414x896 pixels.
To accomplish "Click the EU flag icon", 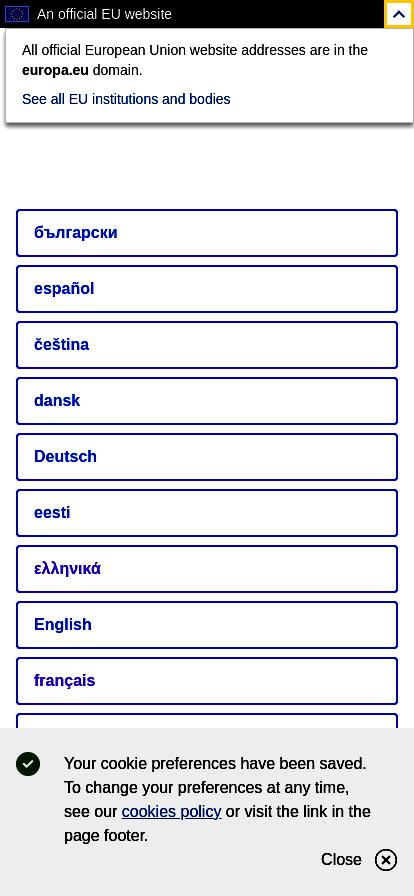I will pyautogui.click(x=17, y=14).
